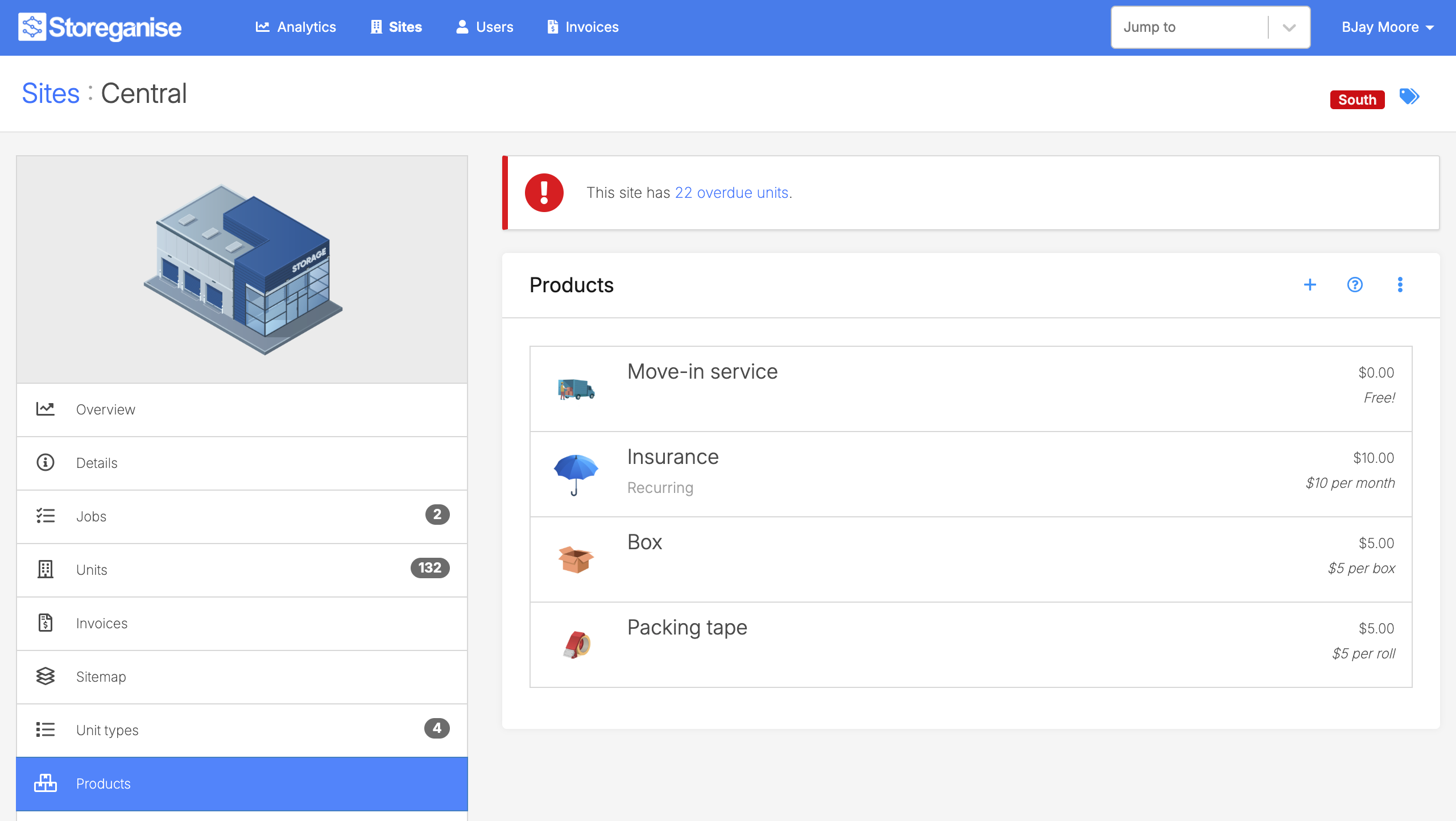Click the Storeganise logo

click(100, 27)
